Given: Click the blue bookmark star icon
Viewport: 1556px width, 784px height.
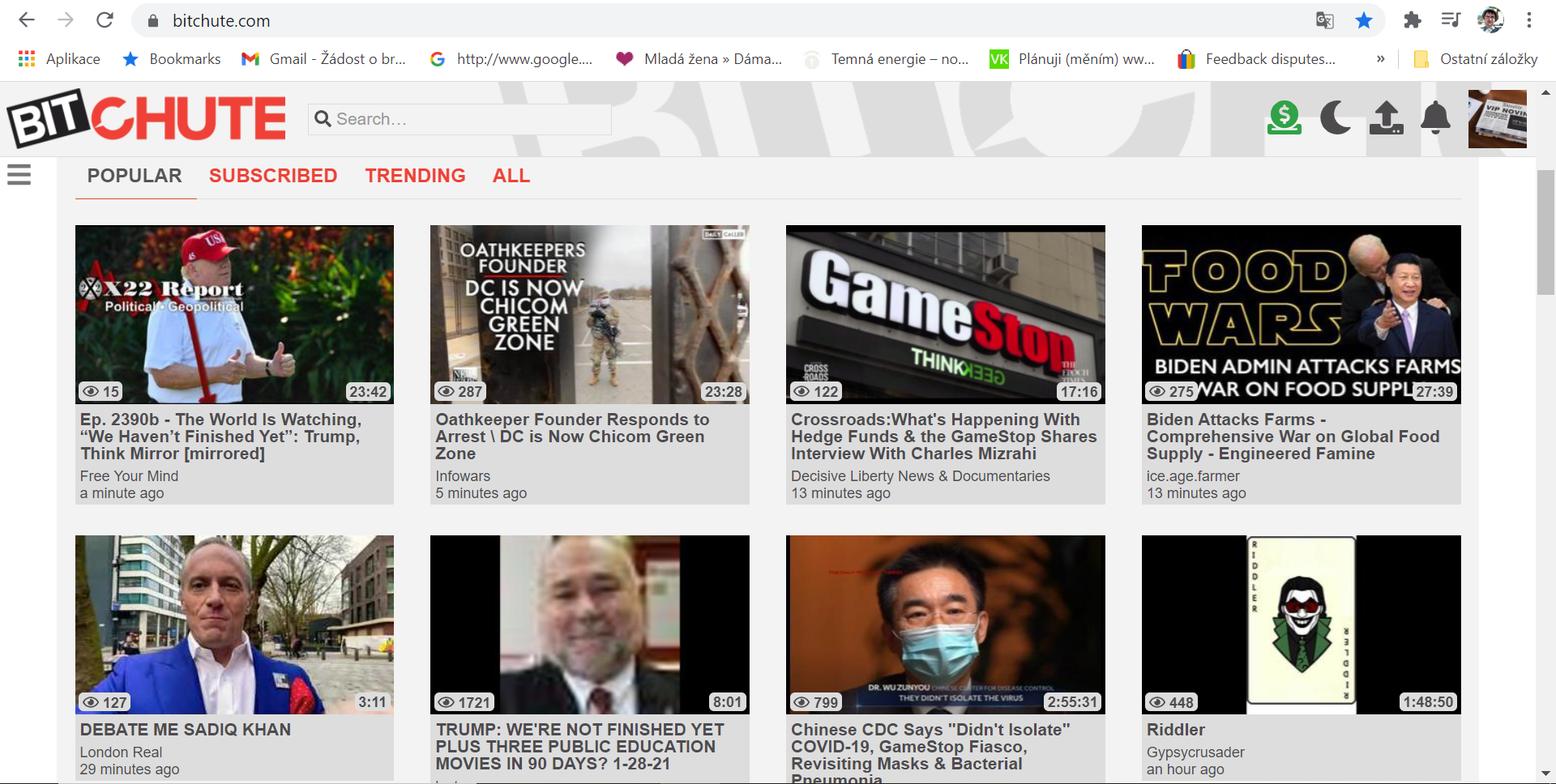Looking at the screenshot, I should 1364,20.
